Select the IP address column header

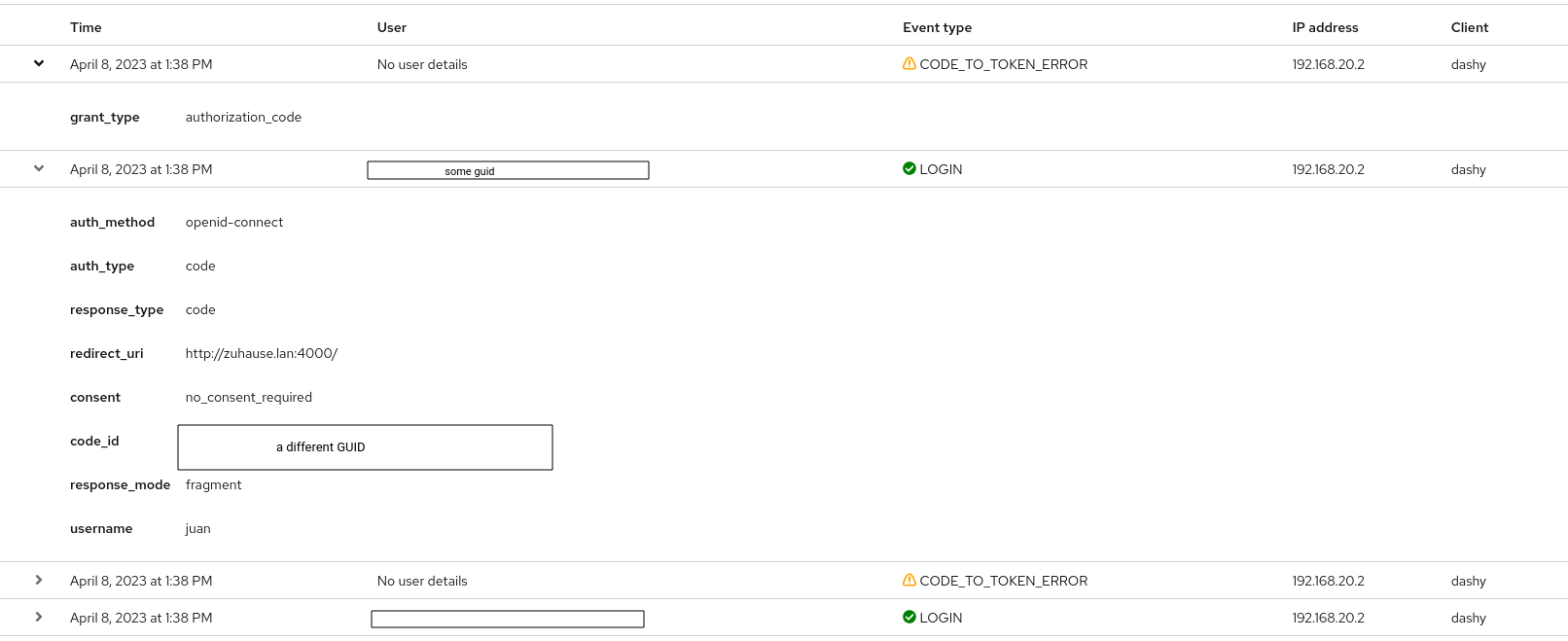point(1325,27)
